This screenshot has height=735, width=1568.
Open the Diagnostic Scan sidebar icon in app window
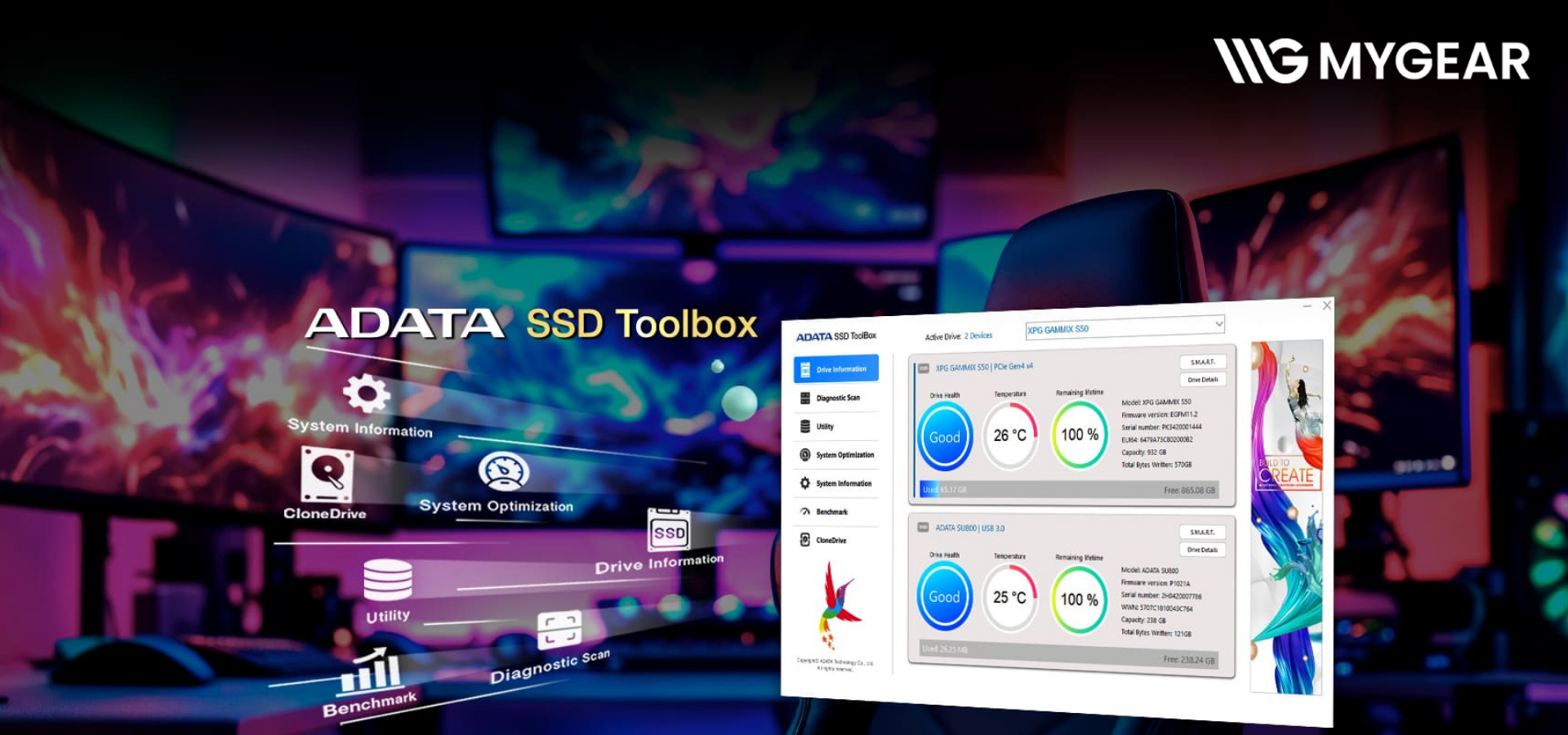point(805,398)
